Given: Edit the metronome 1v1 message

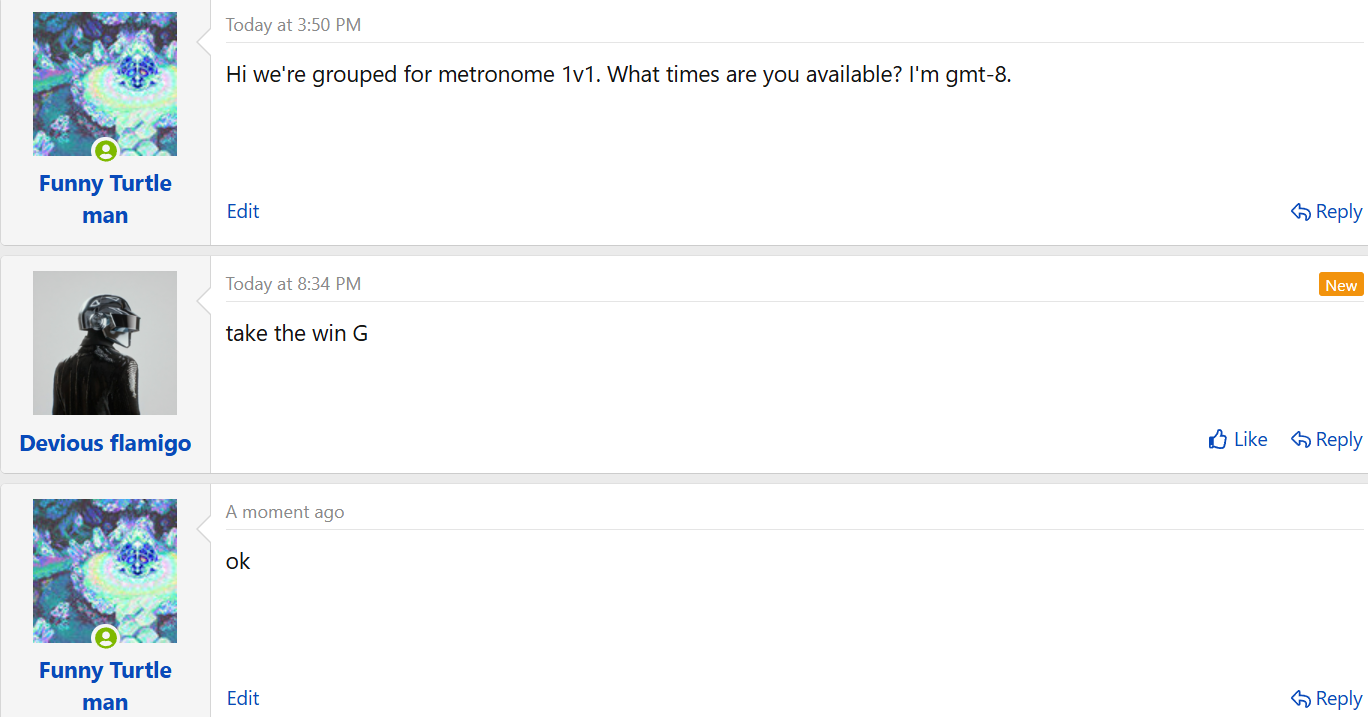Looking at the screenshot, I should 243,211.
